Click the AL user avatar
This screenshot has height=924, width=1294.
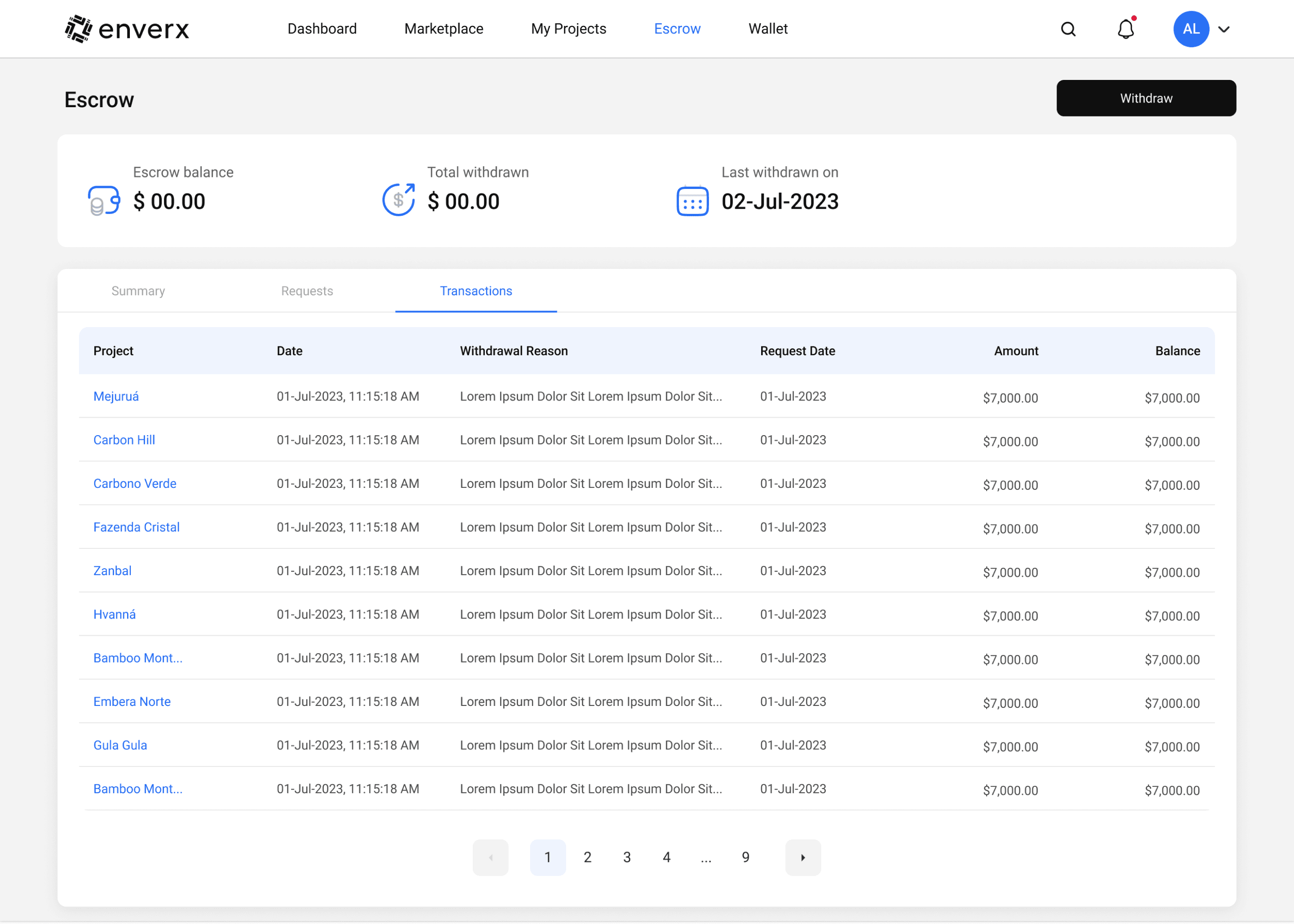1190,29
